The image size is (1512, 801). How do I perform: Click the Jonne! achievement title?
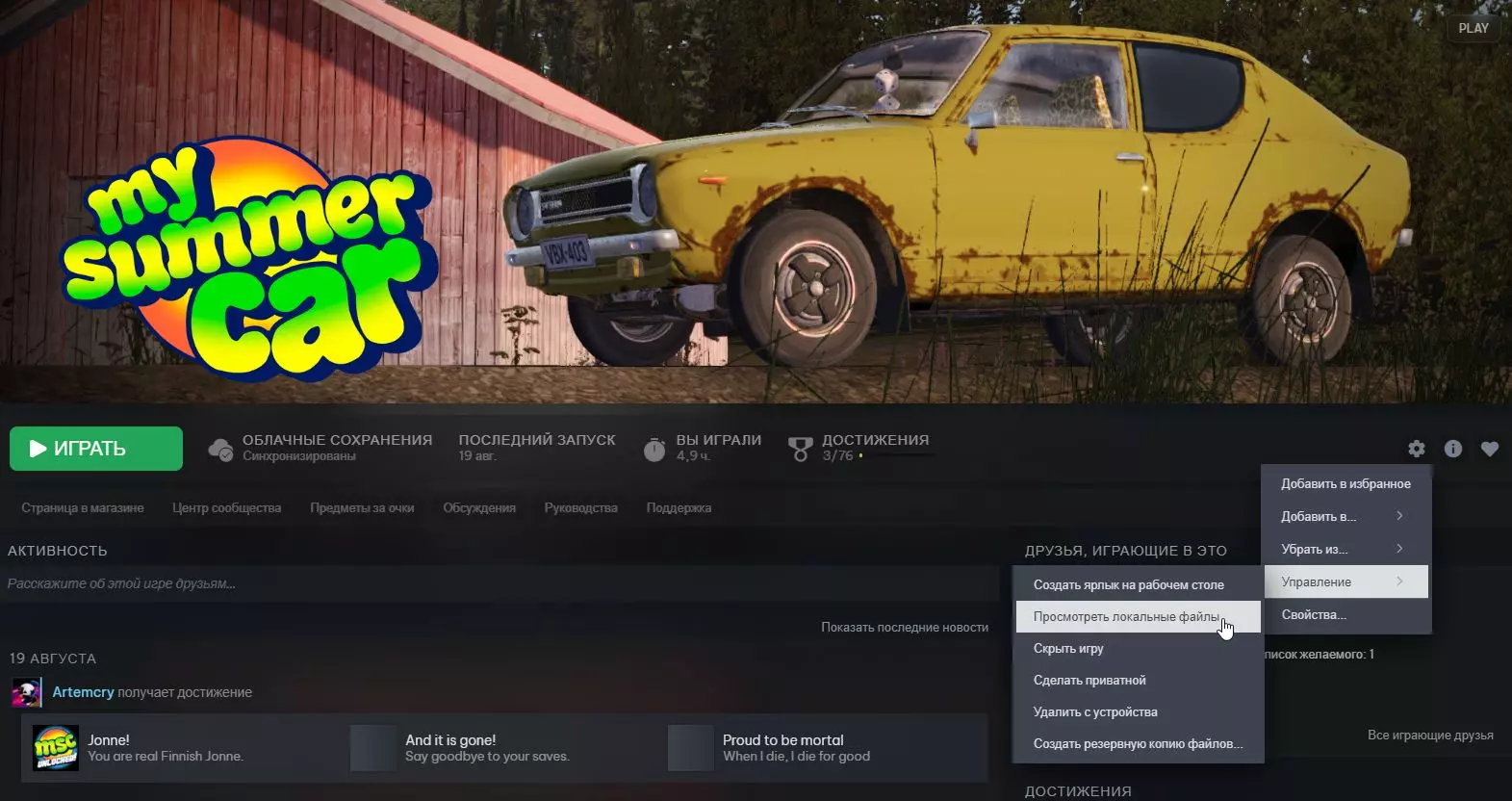click(x=109, y=740)
